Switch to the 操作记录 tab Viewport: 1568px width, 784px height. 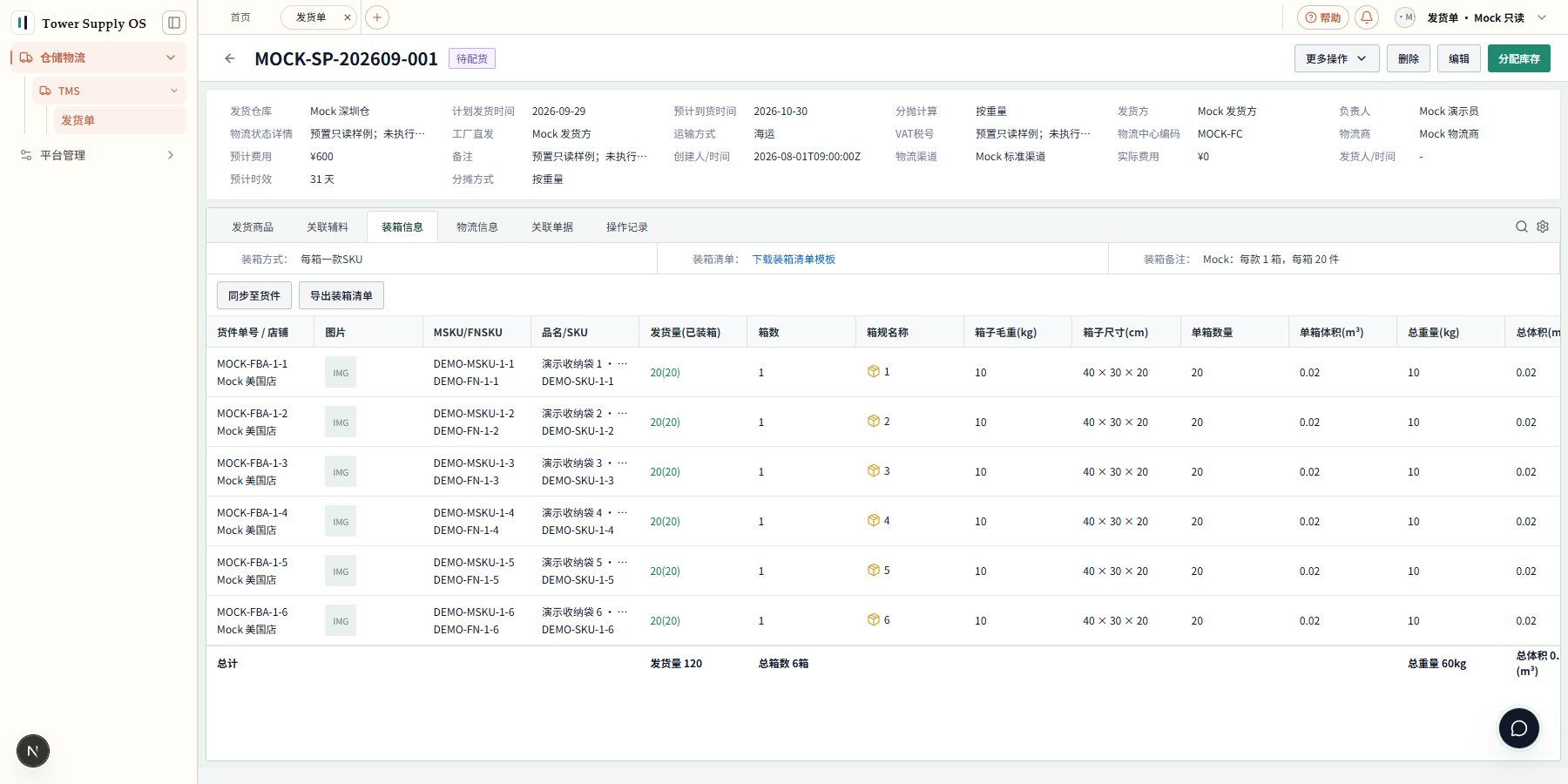pos(627,227)
